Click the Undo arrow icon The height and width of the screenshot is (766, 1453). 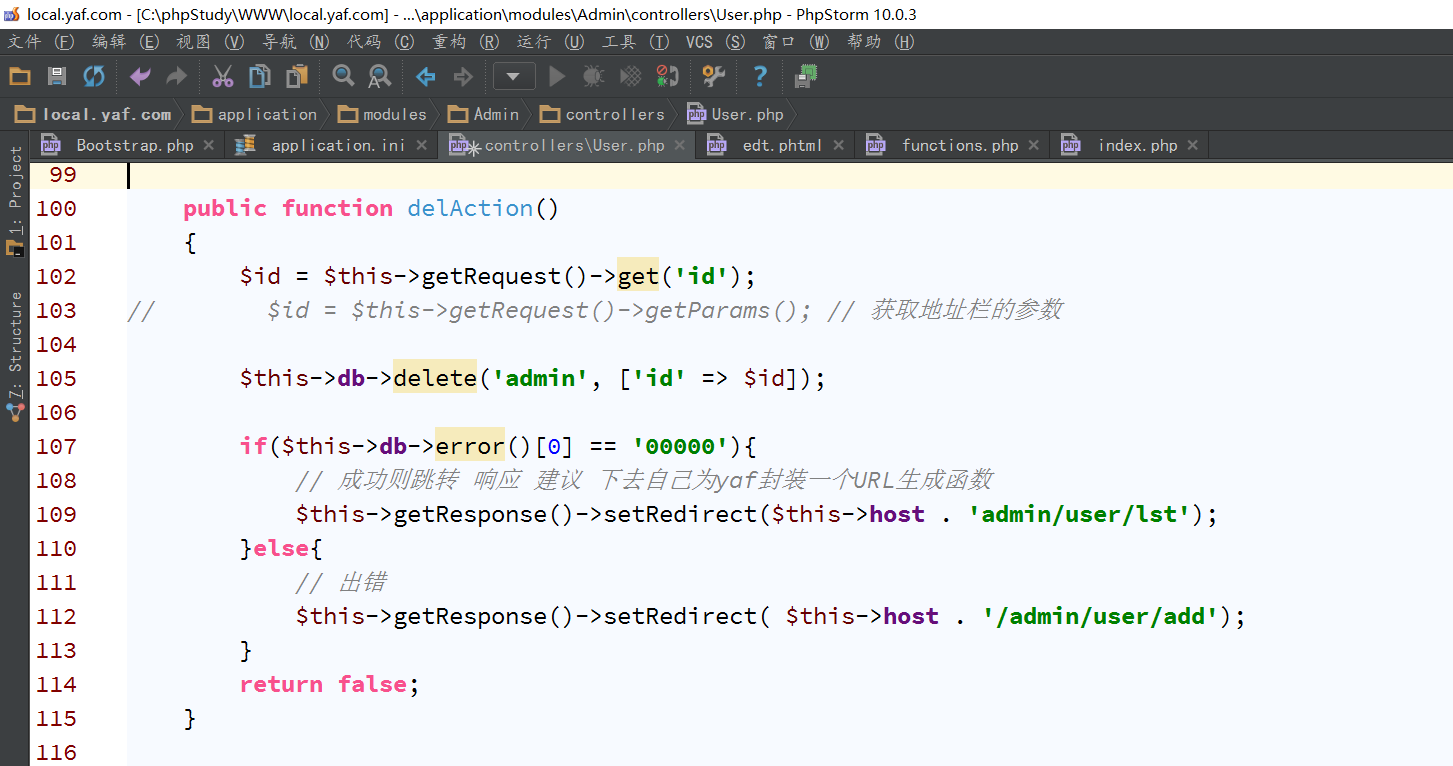point(141,76)
